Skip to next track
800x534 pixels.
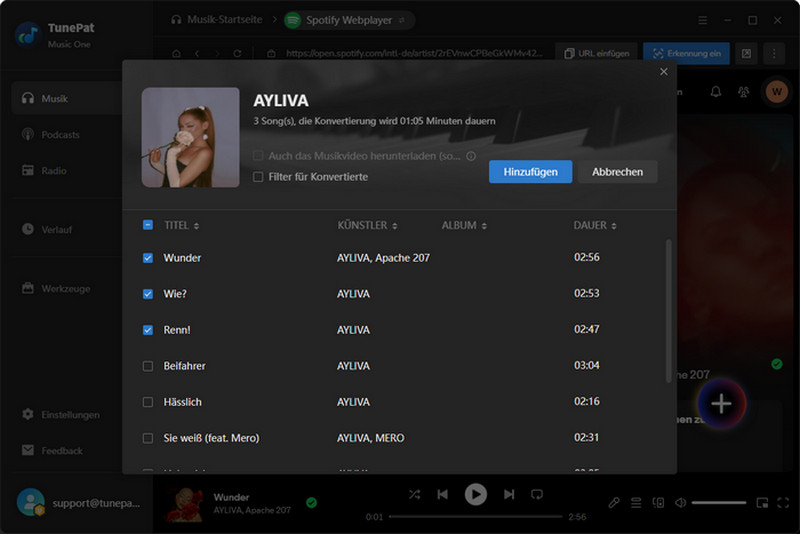(509, 494)
